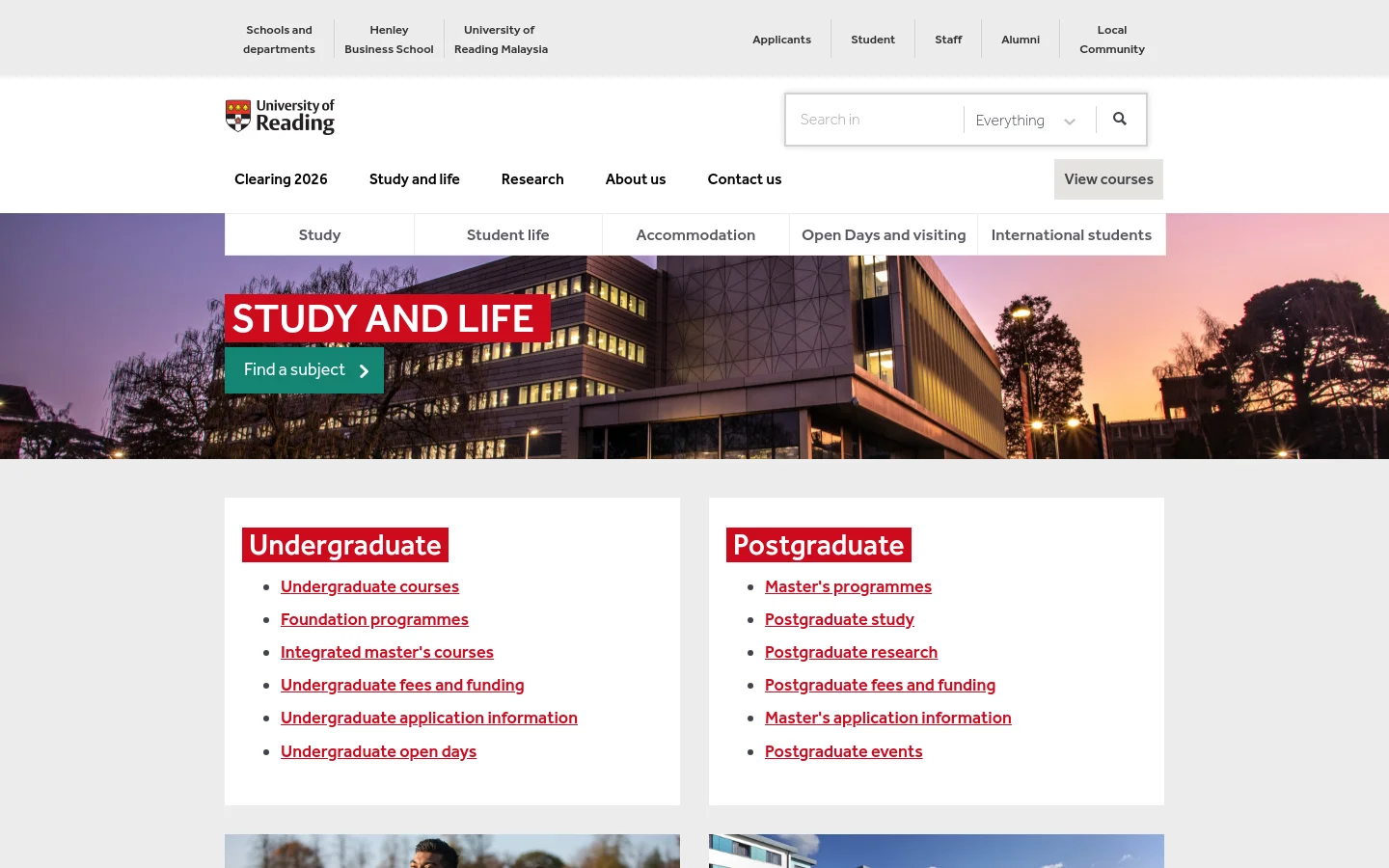Viewport: 1389px width, 868px height.
Task: Click the Search in input field
Action: [x=875, y=120]
